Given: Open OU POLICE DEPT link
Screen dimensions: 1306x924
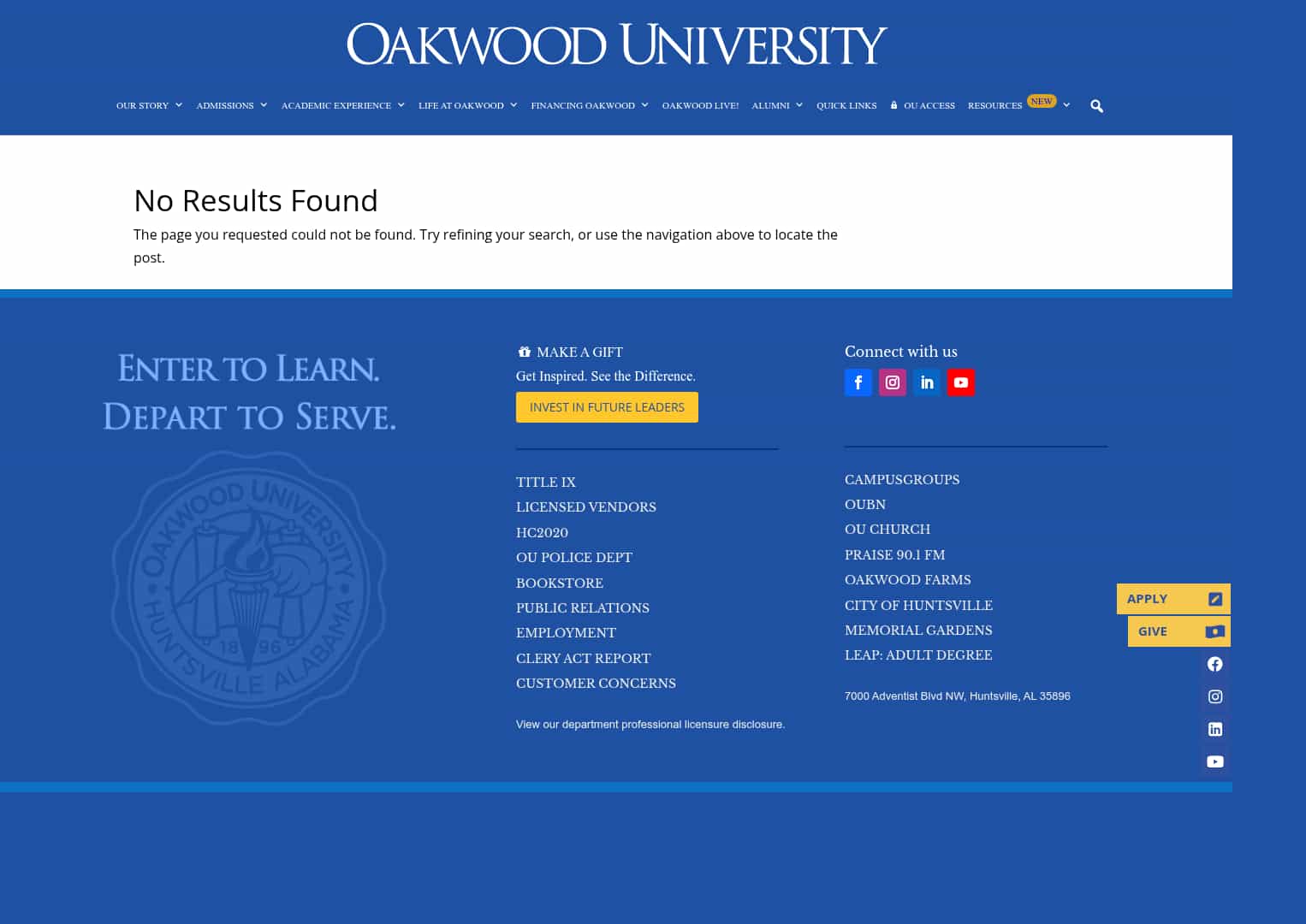Looking at the screenshot, I should point(574,557).
